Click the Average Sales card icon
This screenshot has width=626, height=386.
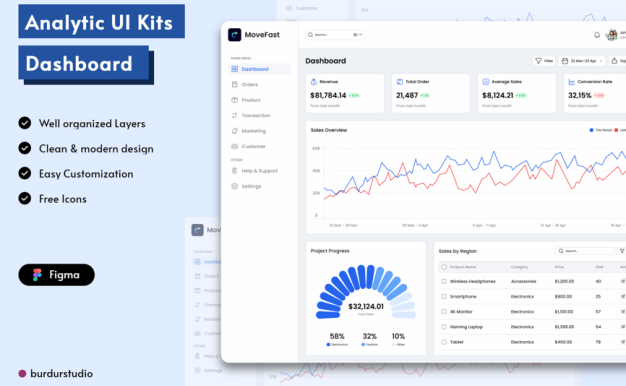(485, 81)
